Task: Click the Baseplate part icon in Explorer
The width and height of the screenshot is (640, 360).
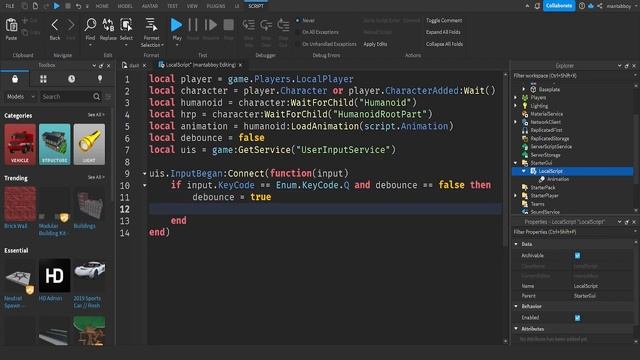Action: tap(533, 89)
